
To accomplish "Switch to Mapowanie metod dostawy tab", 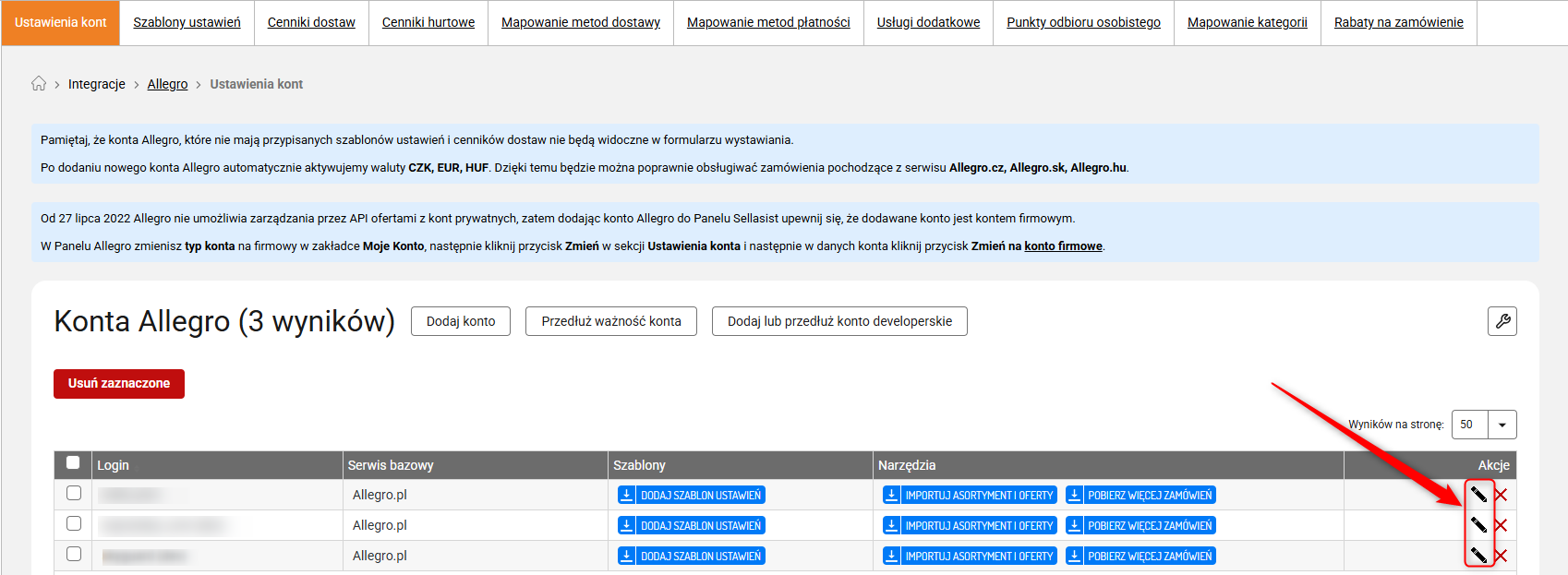I will (581, 22).
